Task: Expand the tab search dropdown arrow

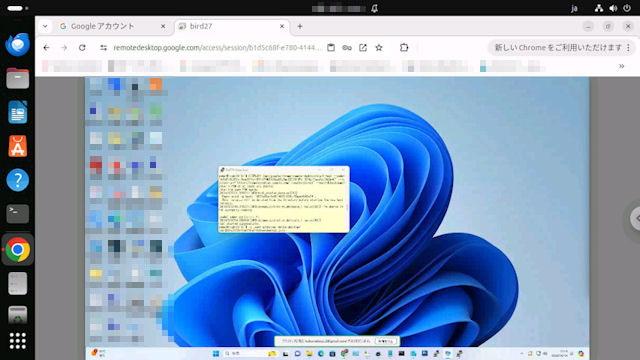Action: pyautogui.click(x=45, y=26)
